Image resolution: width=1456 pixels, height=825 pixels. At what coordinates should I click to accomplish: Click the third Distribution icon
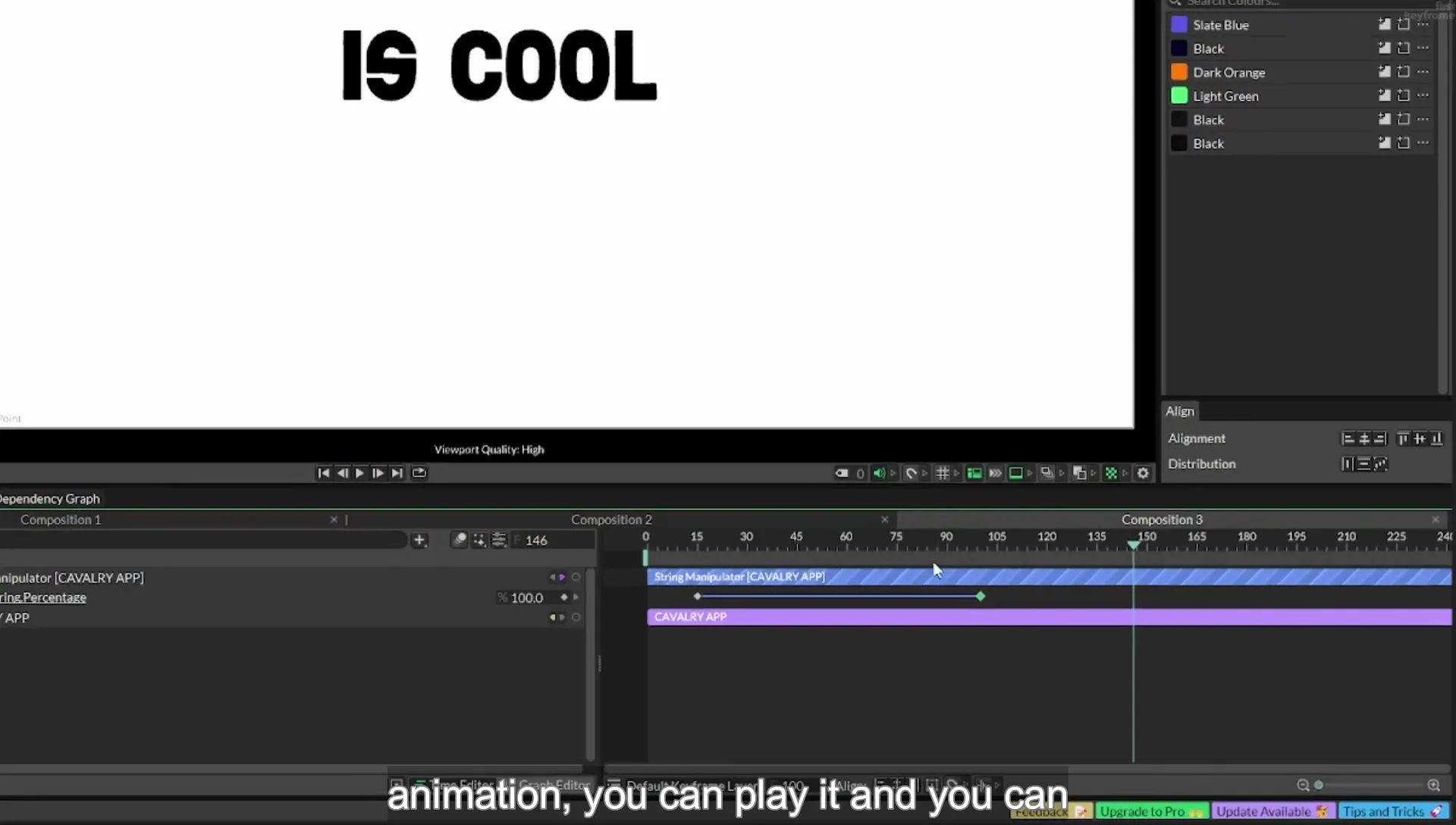tap(1380, 463)
